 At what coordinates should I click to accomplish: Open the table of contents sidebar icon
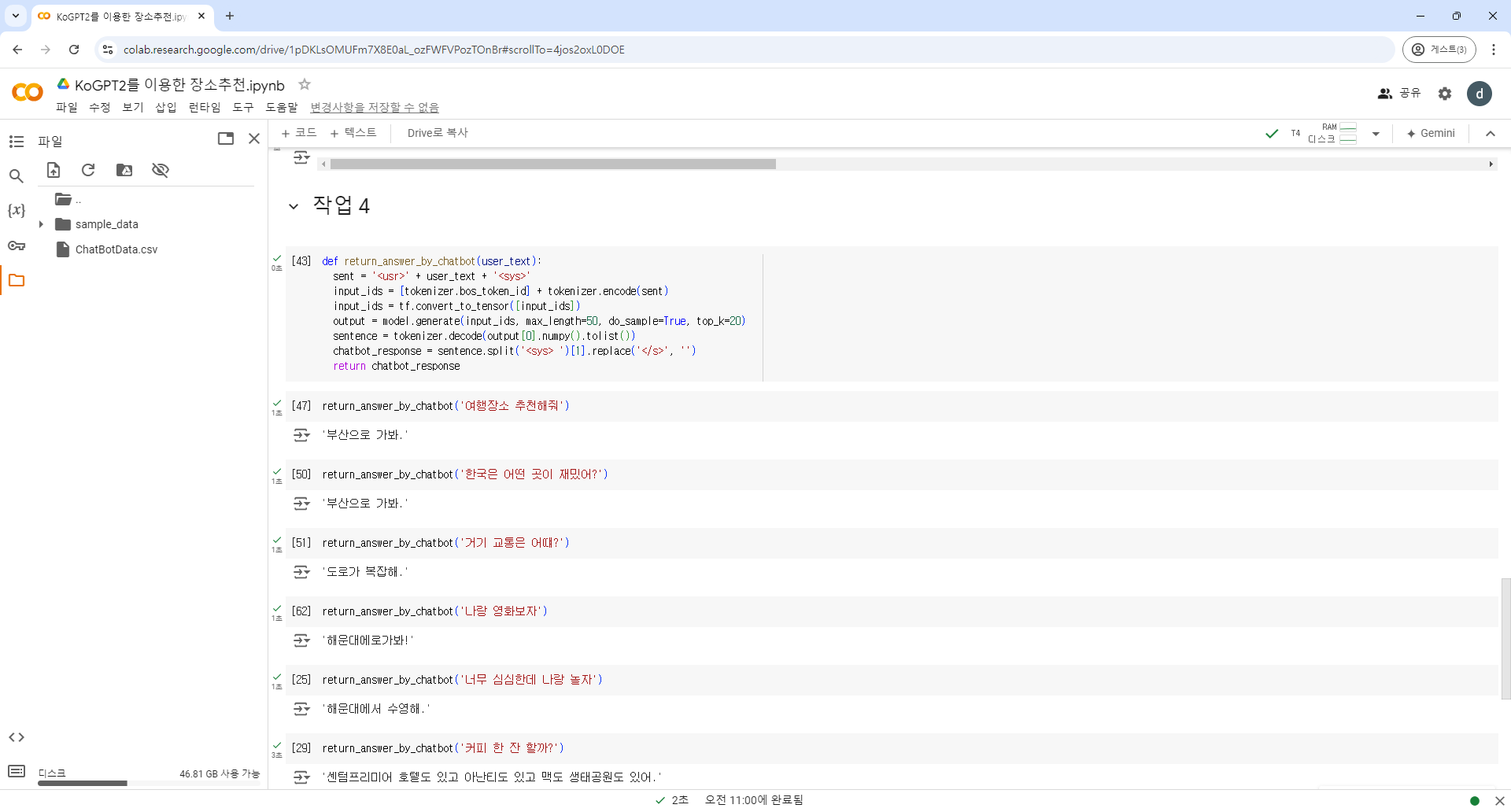tap(17, 142)
